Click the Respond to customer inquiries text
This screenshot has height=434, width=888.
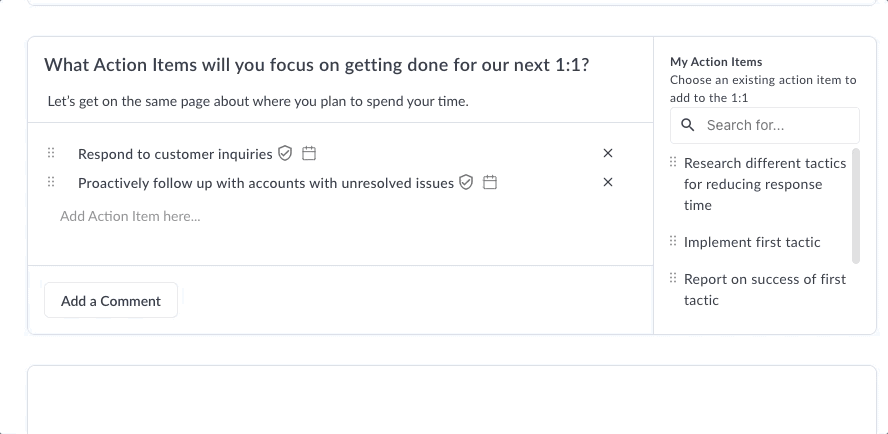(175, 154)
